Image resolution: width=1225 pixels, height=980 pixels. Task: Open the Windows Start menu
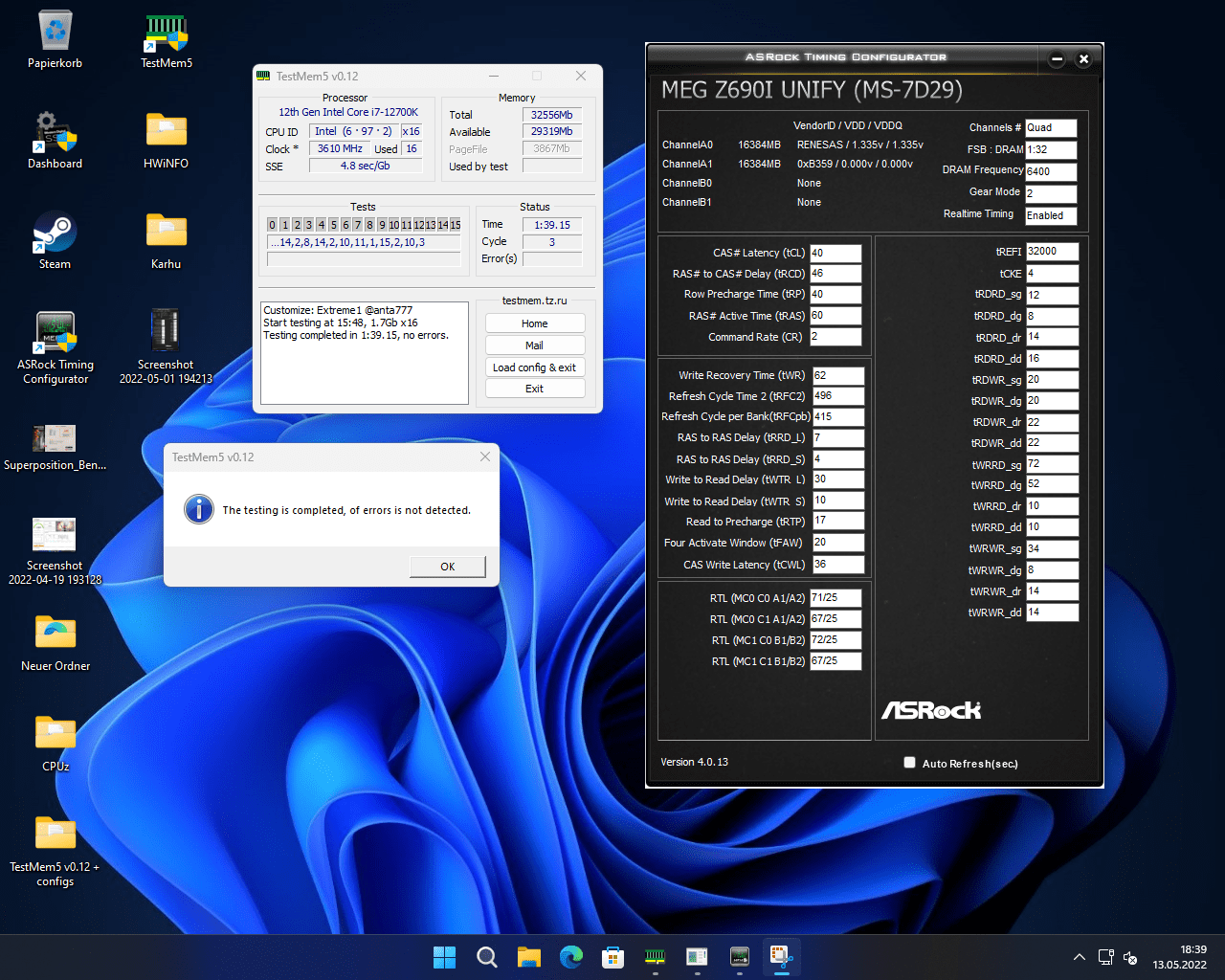(x=445, y=957)
